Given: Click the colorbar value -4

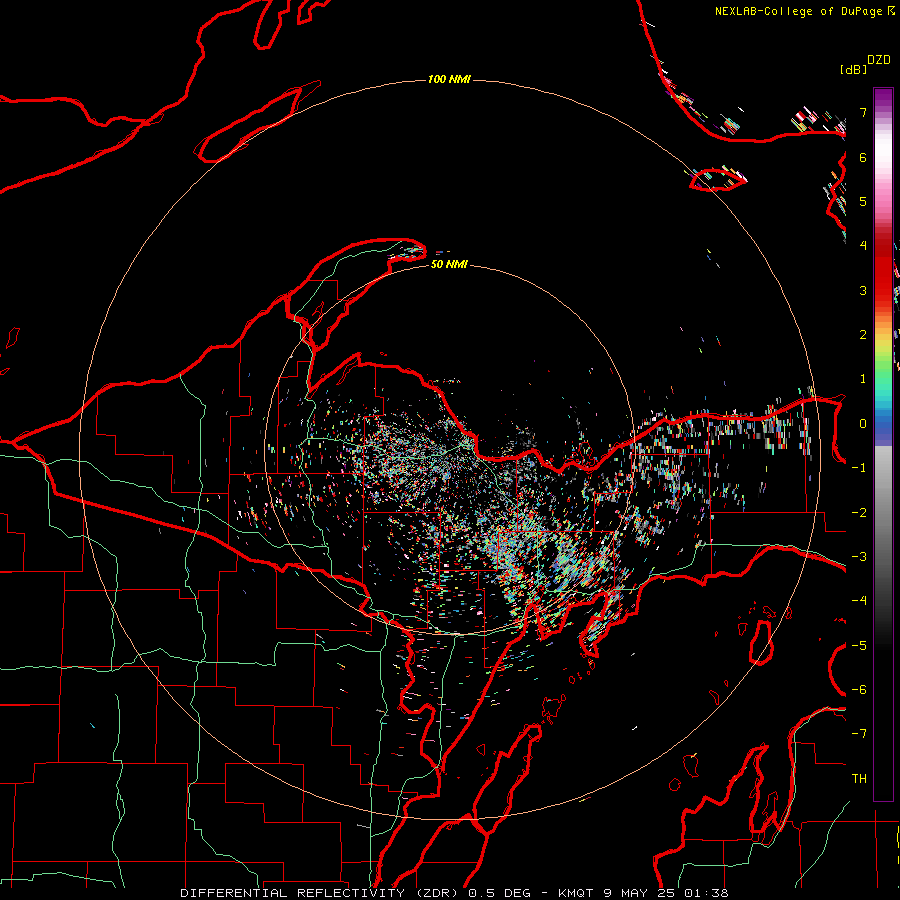Looking at the screenshot, I should pyautogui.click(x=859, y=601).
